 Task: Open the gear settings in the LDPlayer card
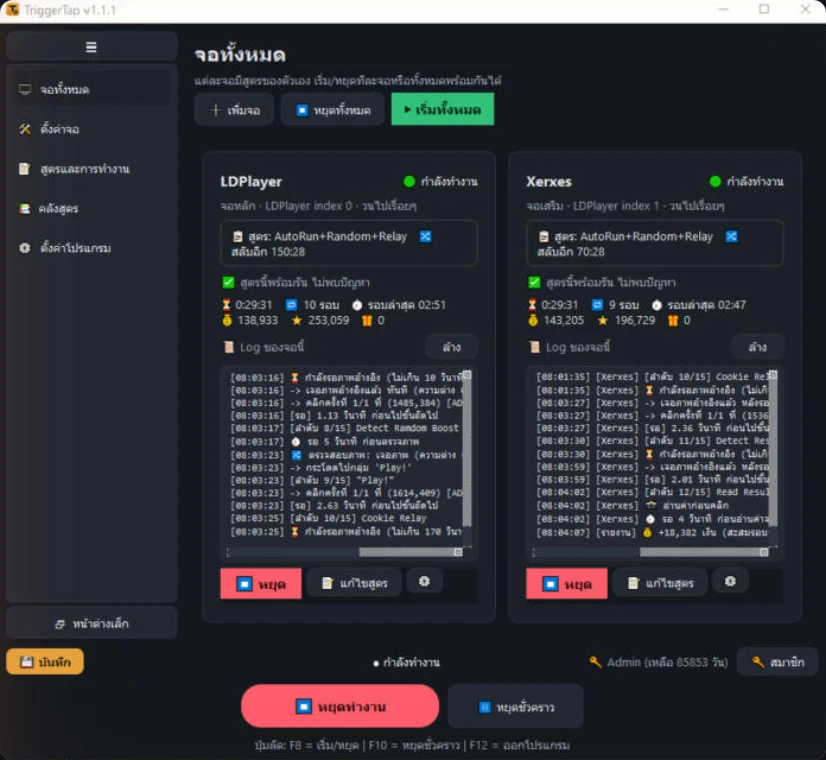coord(424,581)
